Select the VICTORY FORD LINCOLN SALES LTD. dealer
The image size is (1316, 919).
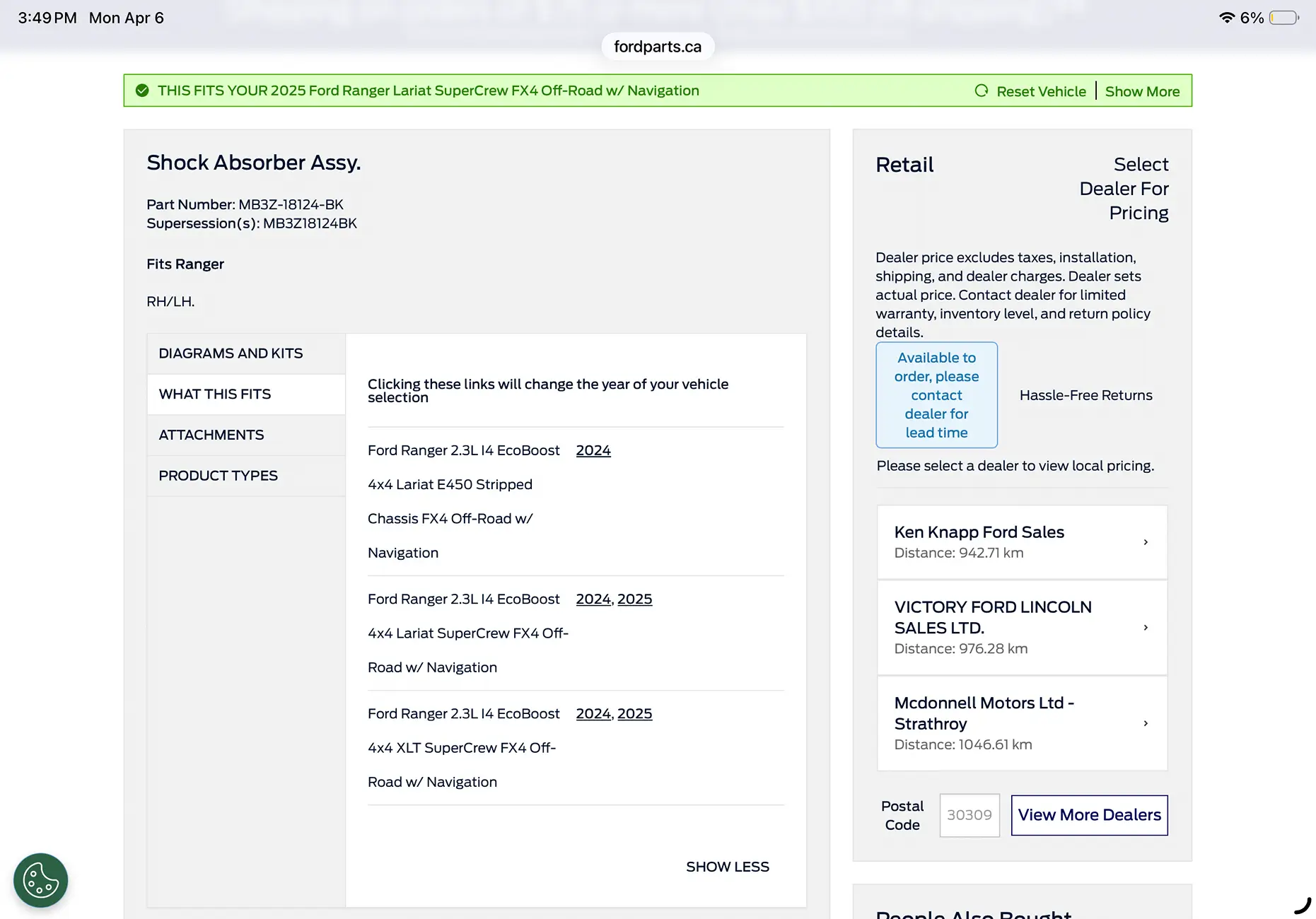coord(1022,628)
